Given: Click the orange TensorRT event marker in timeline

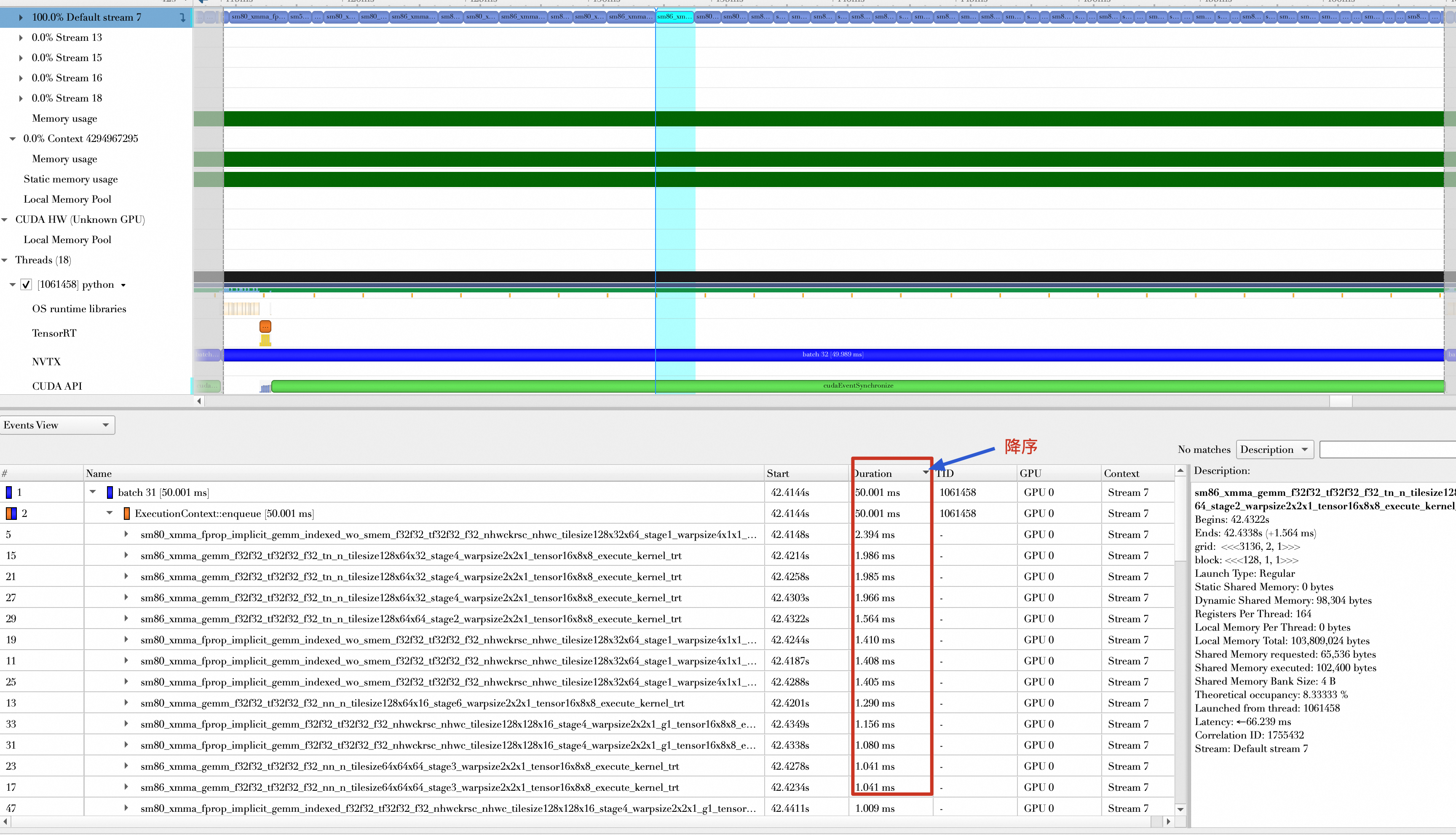Looking at the screenshot, I should (265, 327).
